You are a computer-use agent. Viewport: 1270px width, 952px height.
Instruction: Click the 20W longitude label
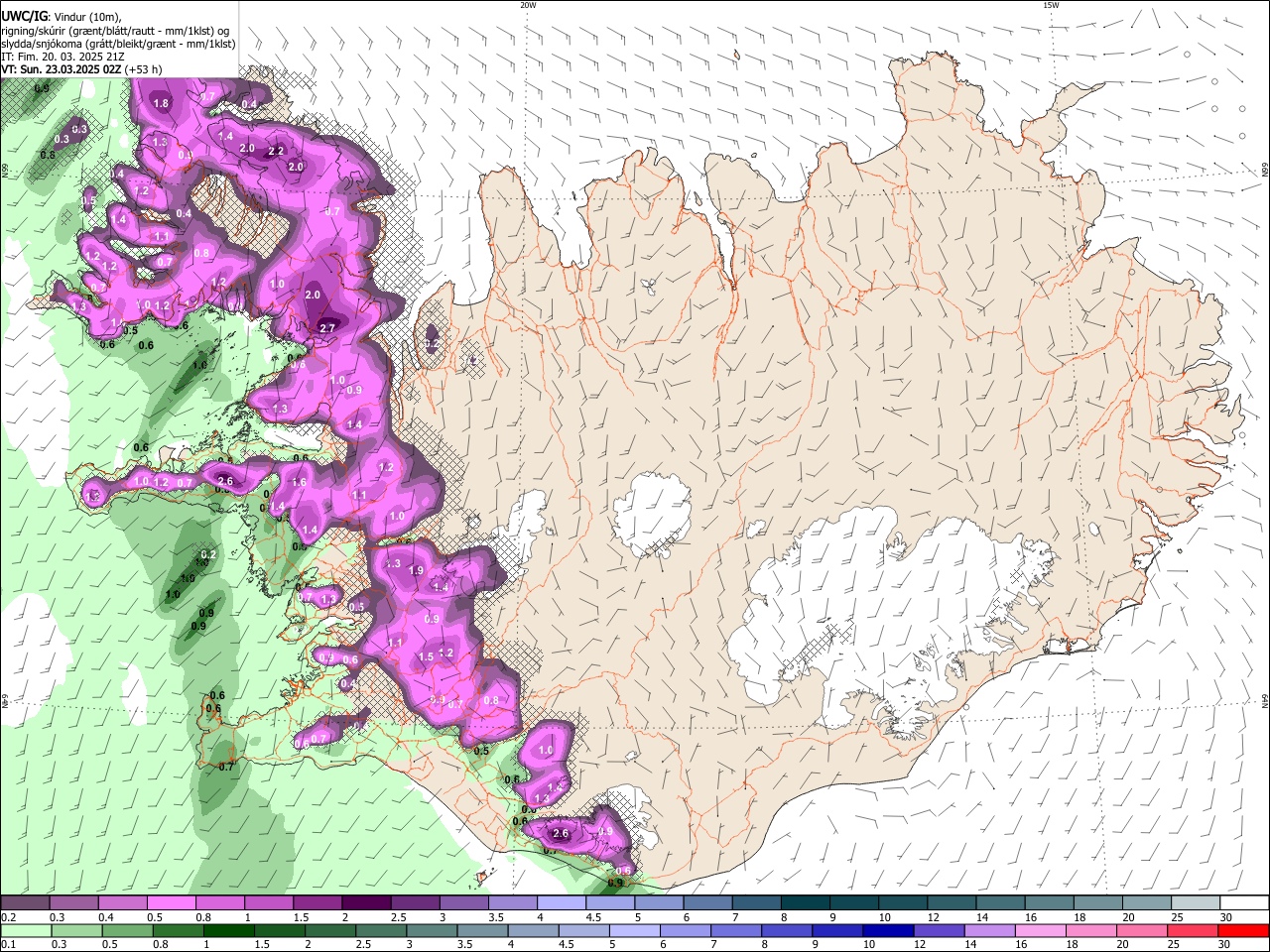pos(528,5)
